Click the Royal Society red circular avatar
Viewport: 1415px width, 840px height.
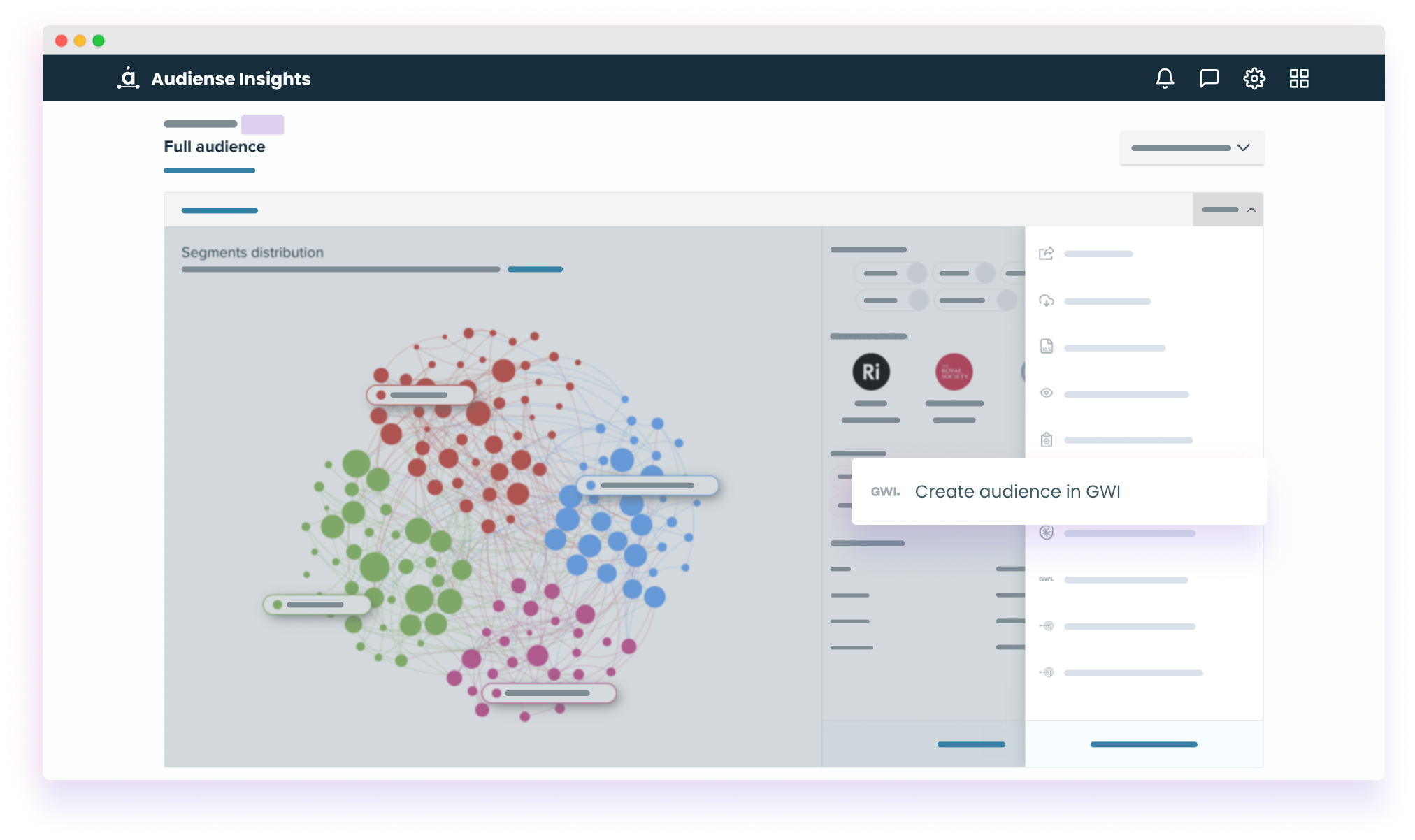pyautogui.click(x=954, y=372)
